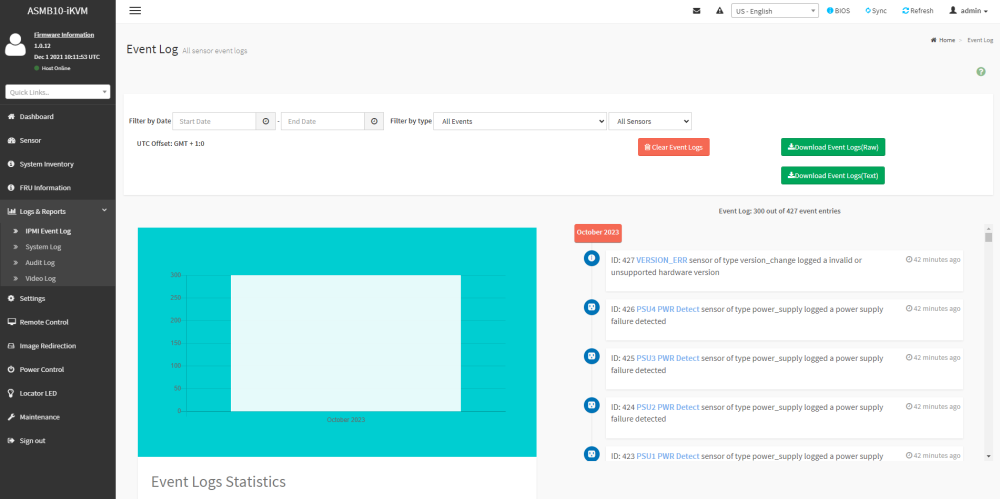Open the All Events type dropdown
The image size is (1000, 499).
point(520,121)
